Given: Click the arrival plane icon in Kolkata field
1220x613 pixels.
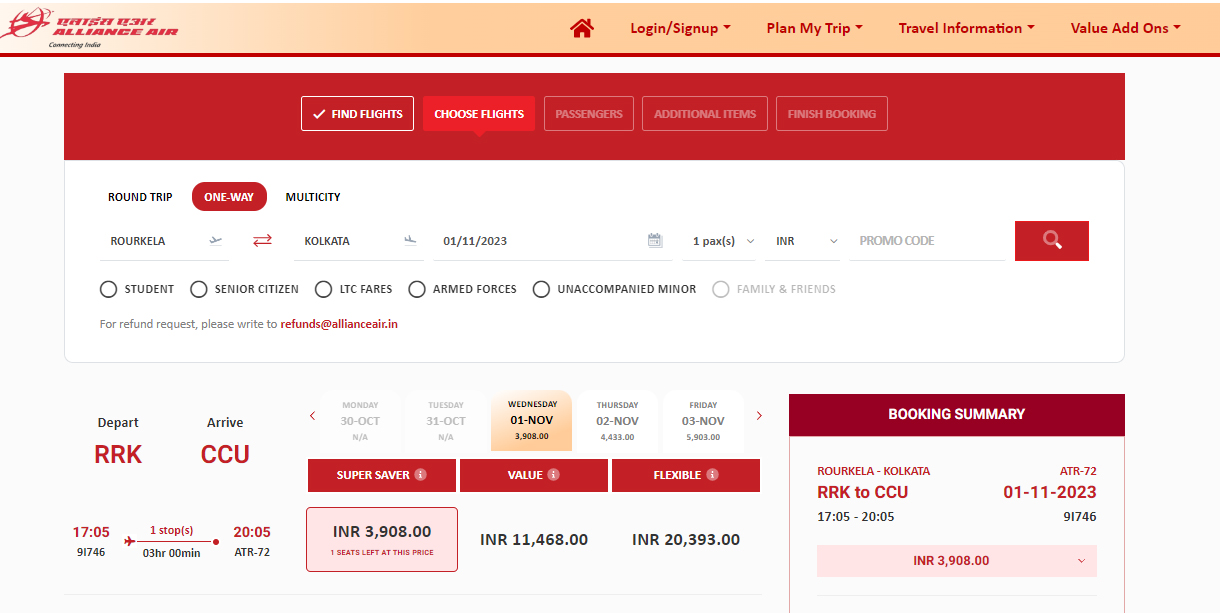Looking at the screenshot, I should pyautogui.click(x=410, y=240).
